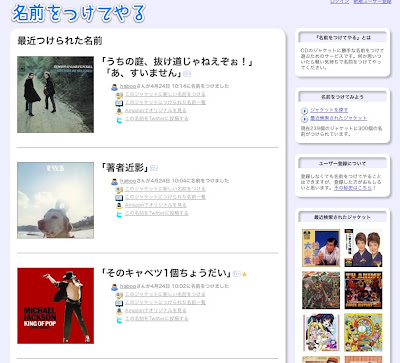Click the 名前をつけてやる site logo
Screen dimensions: 400x363
[78, 13]
